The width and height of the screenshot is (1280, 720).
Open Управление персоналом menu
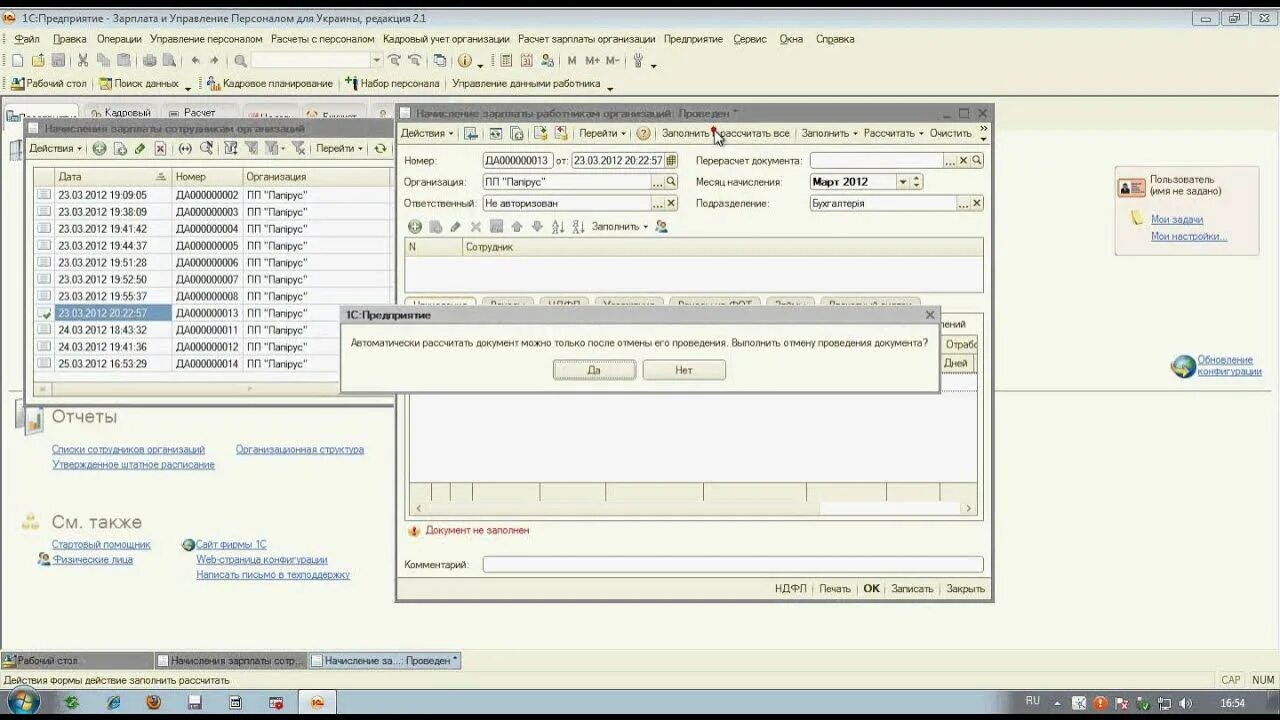tap(206, 39)
